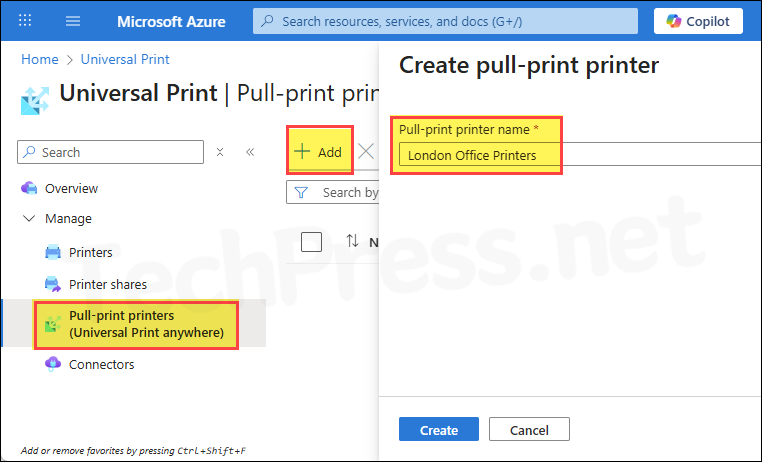This screenshot has height=462, width=762.
Task: Click the Printers icon
Action: (x=52, y=253)
